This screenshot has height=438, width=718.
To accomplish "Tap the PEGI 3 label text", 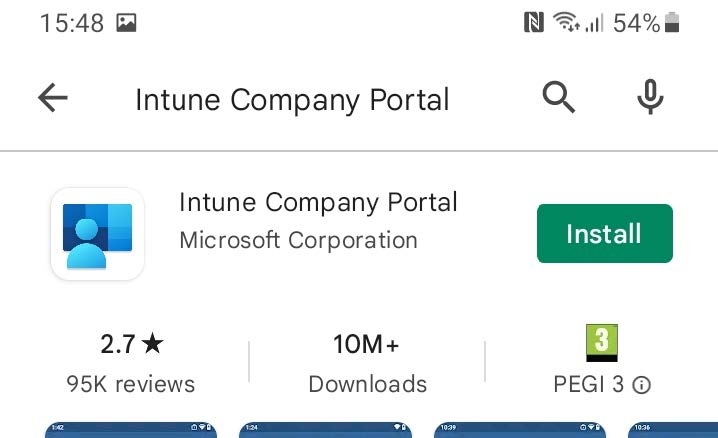I will [589, 384].
